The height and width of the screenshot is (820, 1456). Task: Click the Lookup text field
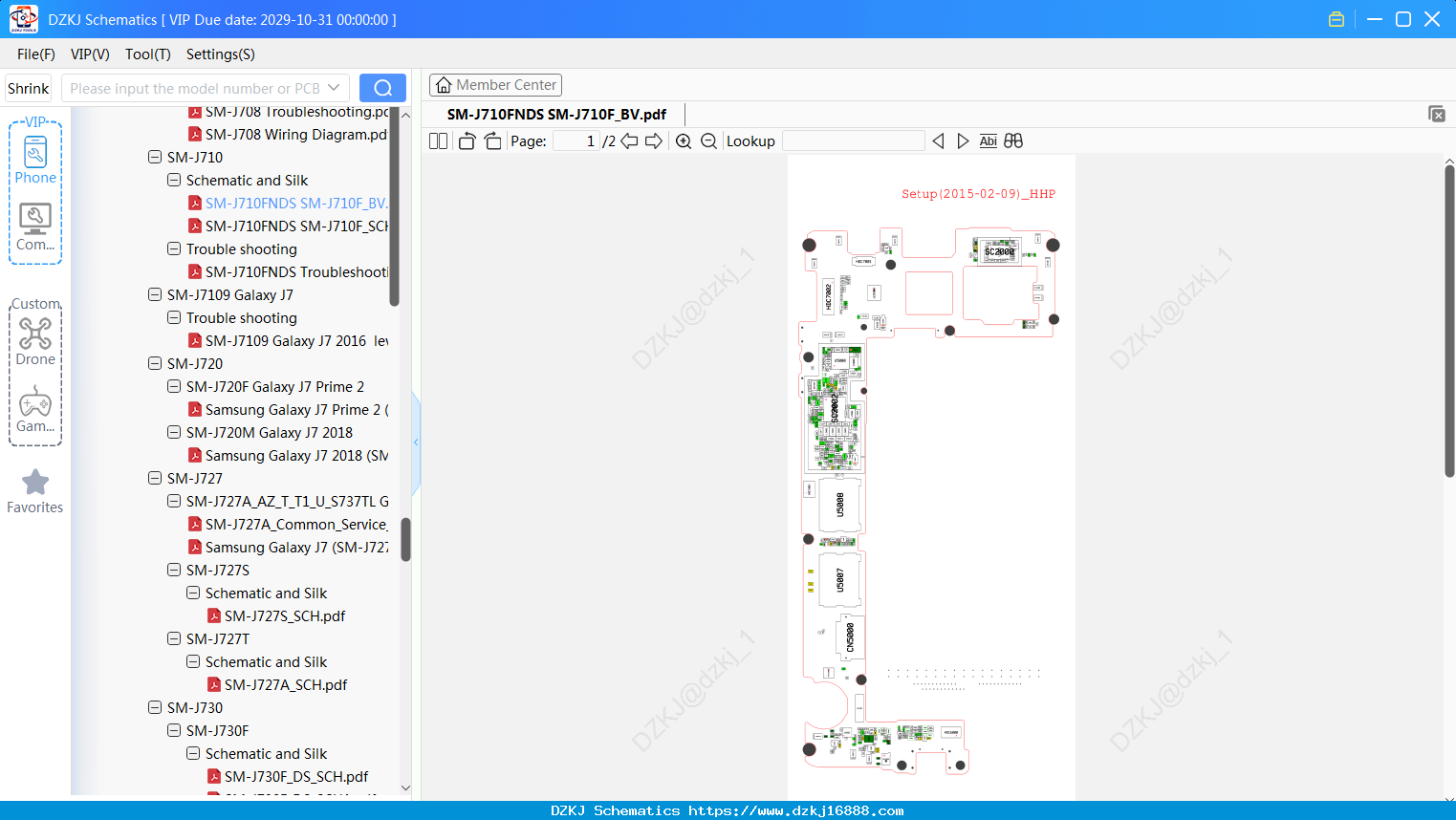tap(854, 141)
